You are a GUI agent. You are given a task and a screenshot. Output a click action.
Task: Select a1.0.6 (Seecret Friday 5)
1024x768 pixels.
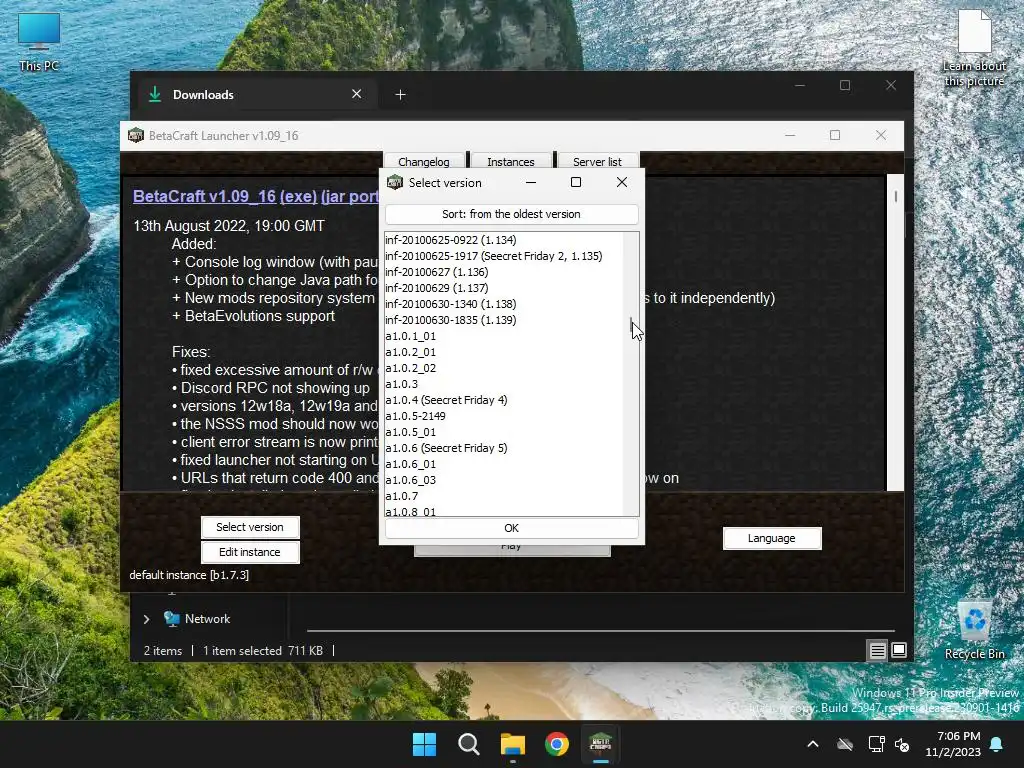(504, 448)
